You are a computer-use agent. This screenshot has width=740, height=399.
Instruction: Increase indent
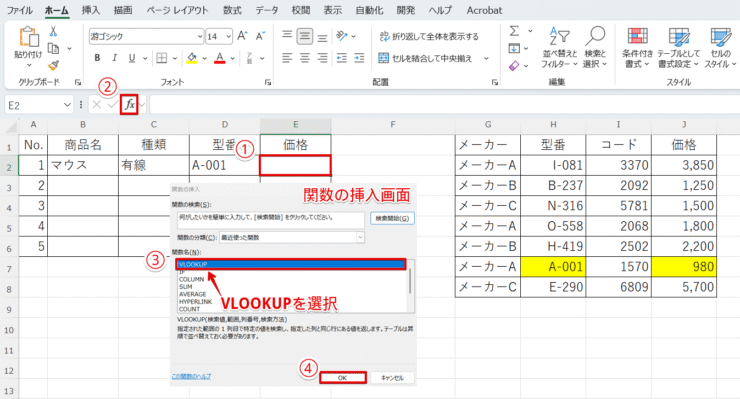tap(359, 58)
